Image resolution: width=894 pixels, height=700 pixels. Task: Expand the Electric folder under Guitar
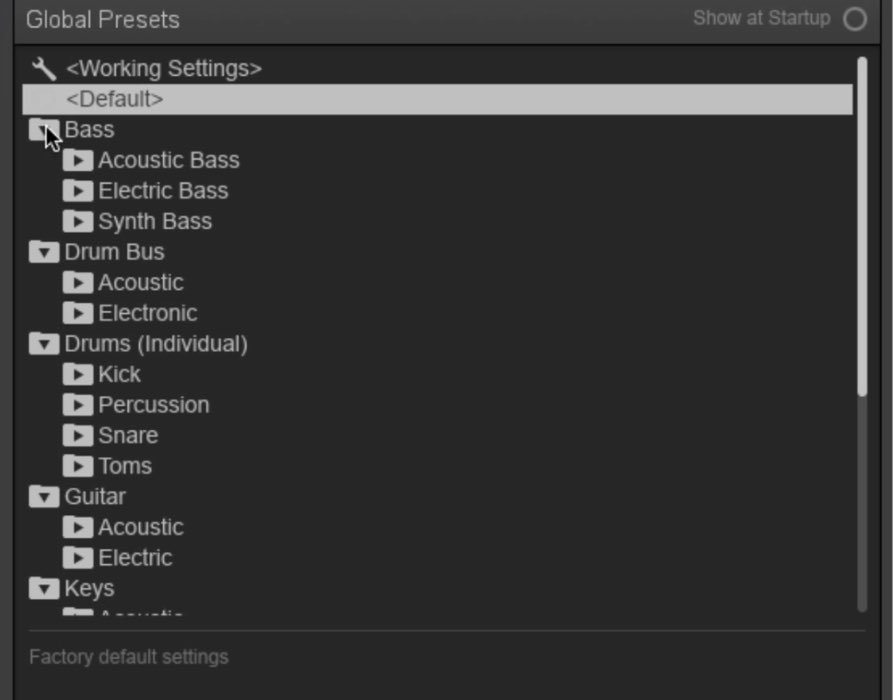coord(78,558)
